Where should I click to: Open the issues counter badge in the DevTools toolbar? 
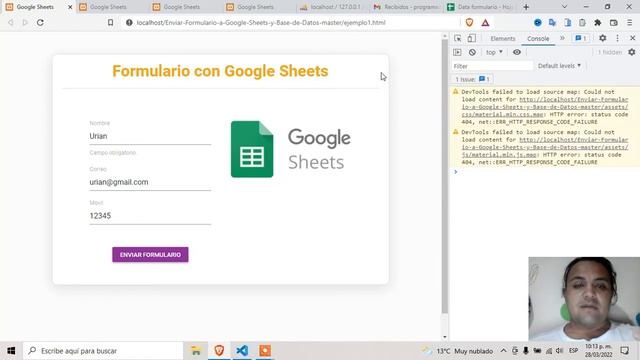[x=580, y=38]
